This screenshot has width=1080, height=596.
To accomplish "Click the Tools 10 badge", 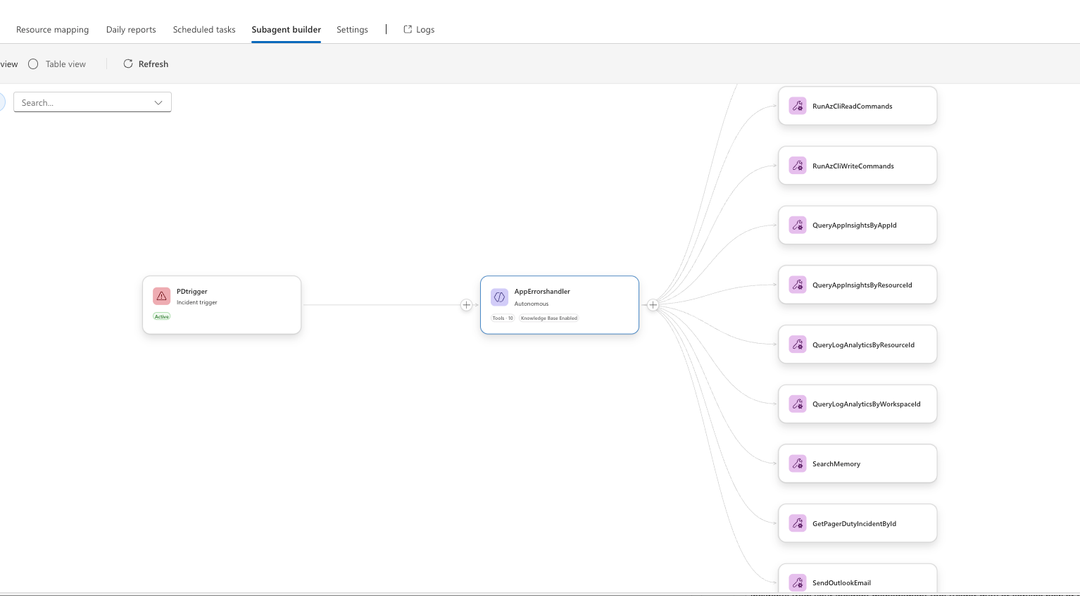I will coord(503,318).
